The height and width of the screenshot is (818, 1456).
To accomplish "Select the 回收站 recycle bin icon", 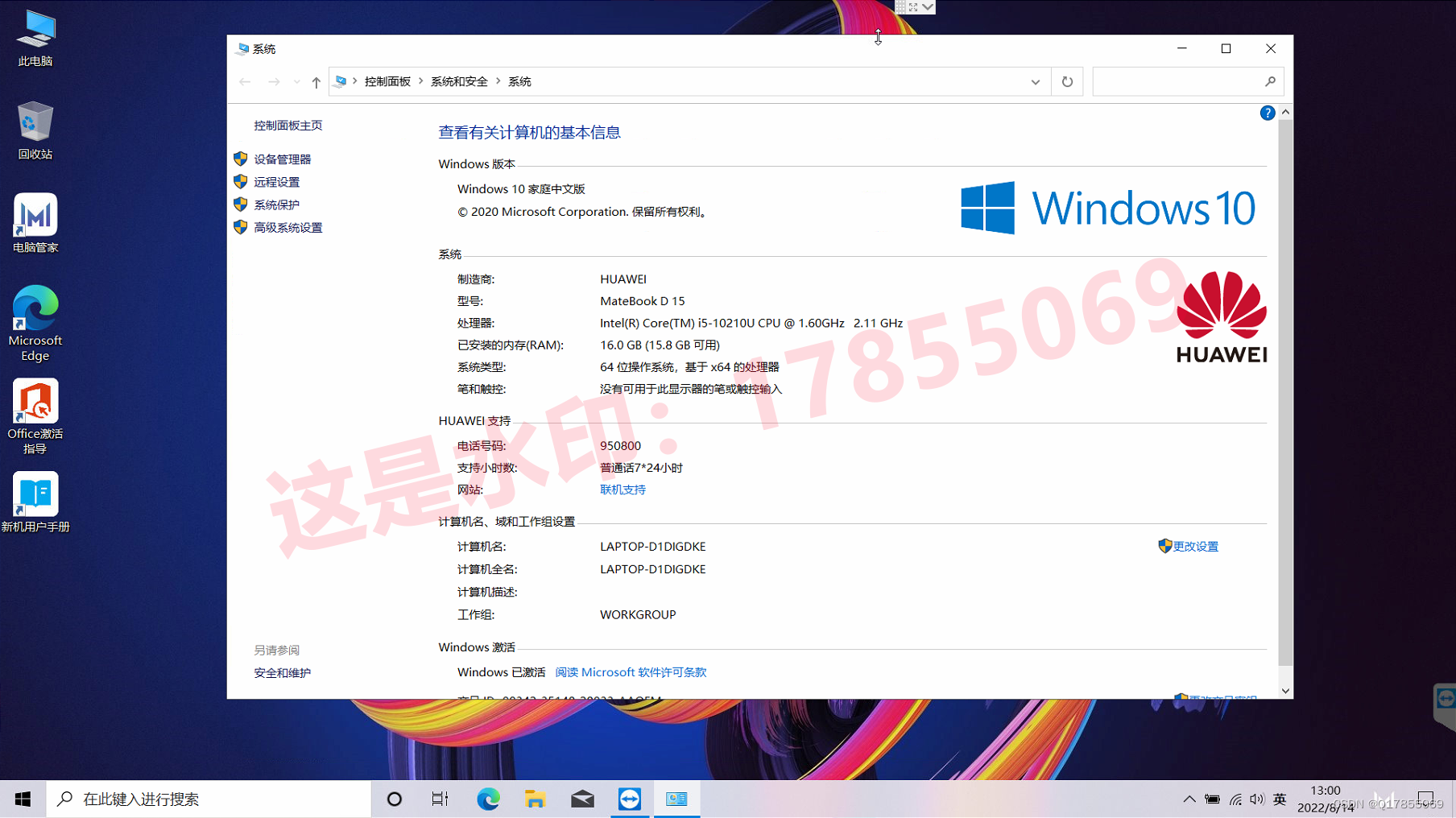I will 35,130.
